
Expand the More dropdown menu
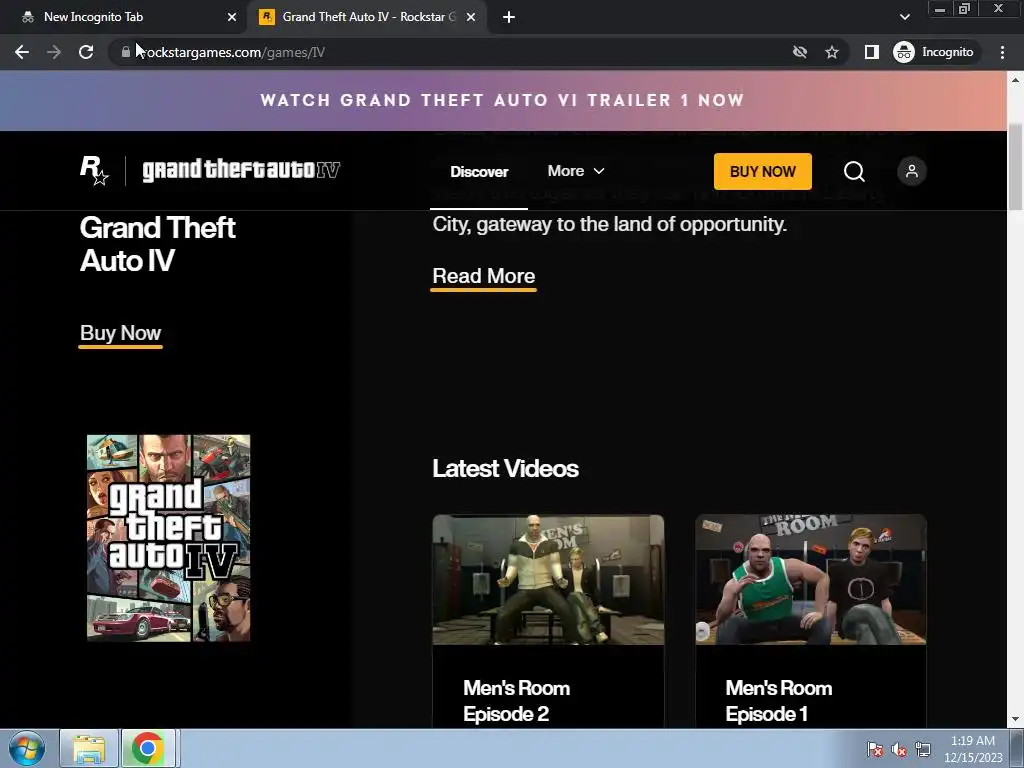coord(576,171)
